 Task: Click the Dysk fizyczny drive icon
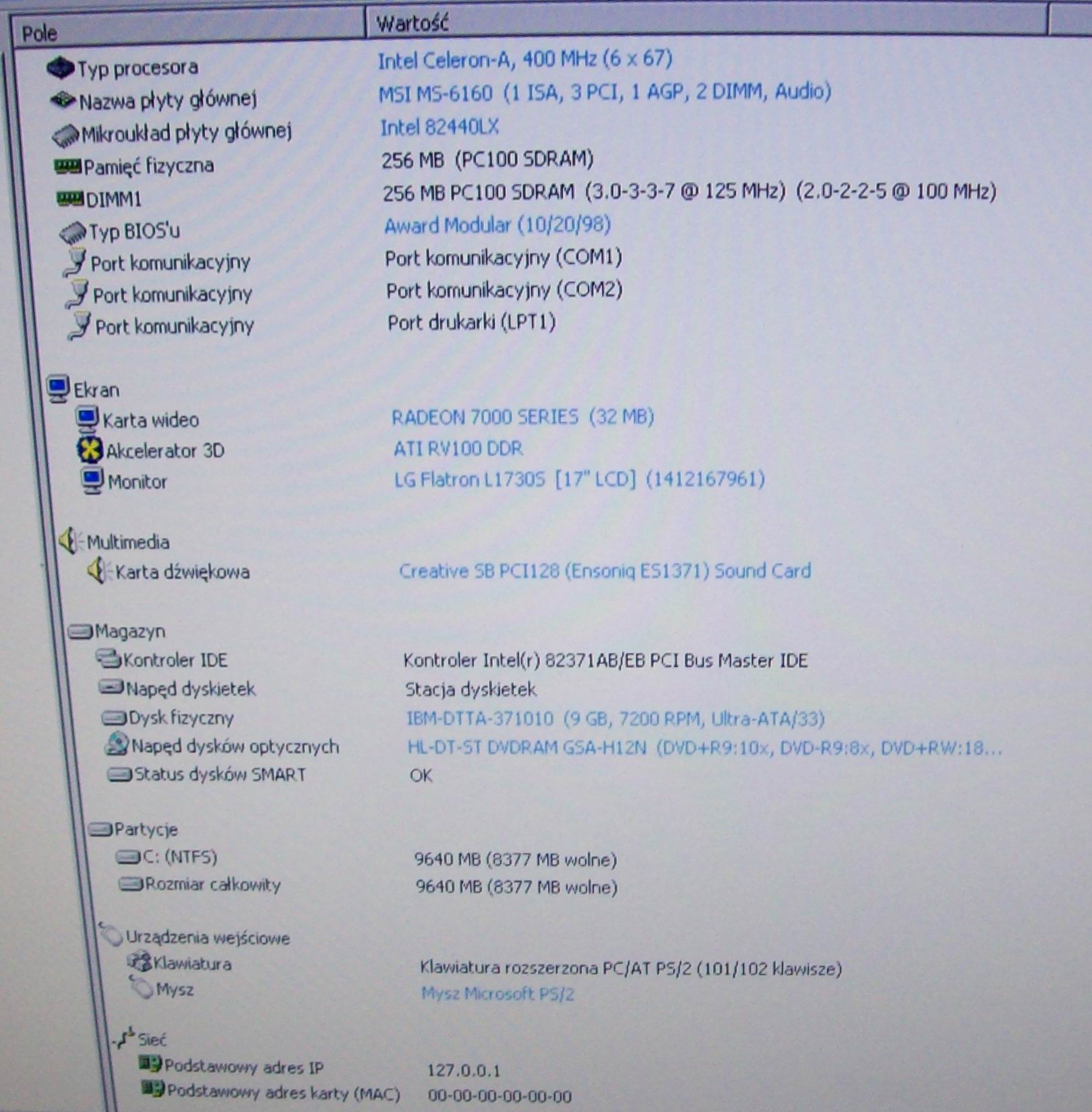(x=114, y=718)
